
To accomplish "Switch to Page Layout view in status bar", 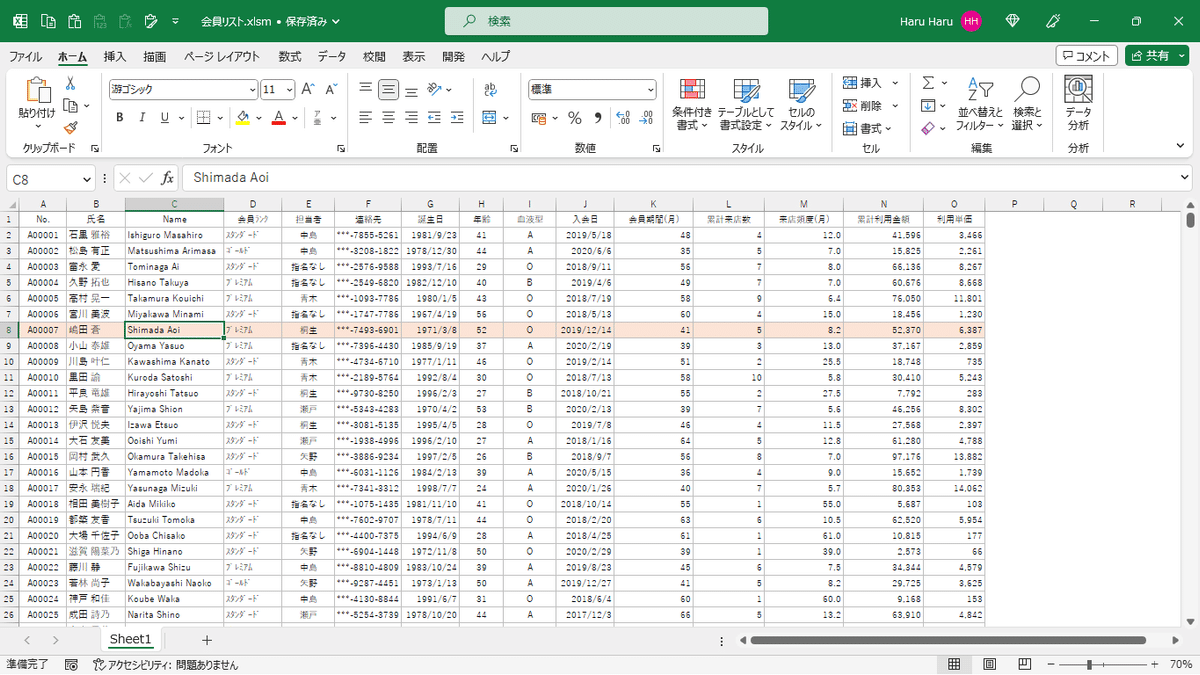I will (x=988, y=664).
